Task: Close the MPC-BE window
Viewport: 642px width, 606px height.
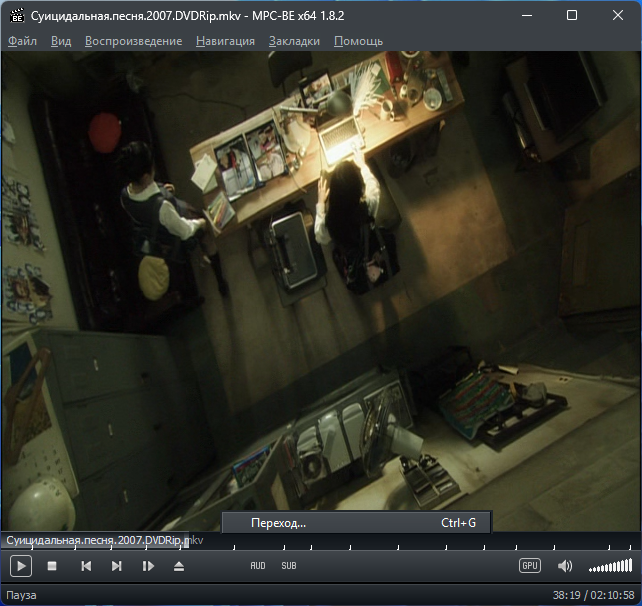Action: pos(617,16)
